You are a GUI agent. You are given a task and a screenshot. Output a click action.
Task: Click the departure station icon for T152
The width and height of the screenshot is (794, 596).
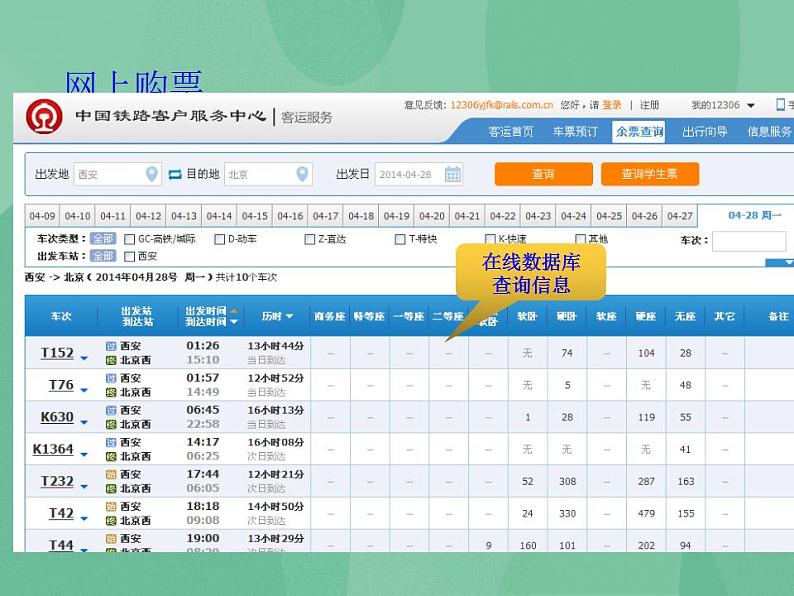pyautogui.click(x=112, y=346)
